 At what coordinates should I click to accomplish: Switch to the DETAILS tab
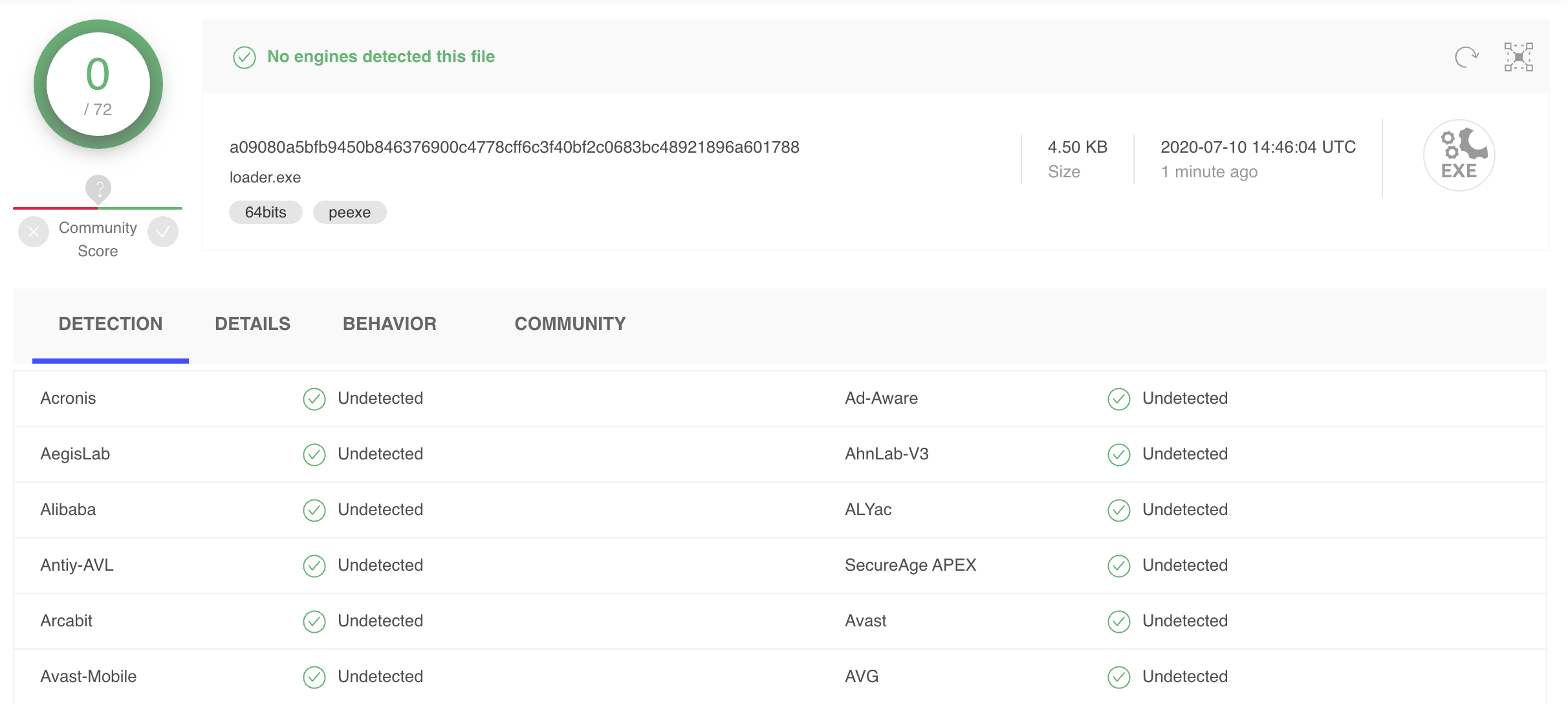[x=252, y=324]
